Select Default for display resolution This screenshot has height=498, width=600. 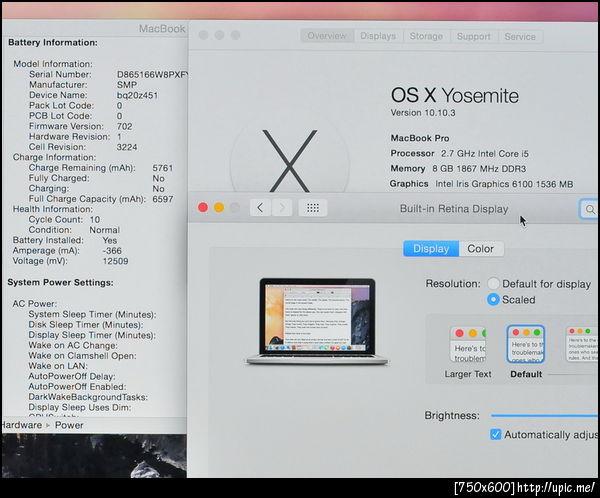pyautogui.click(x=493, y=284)
